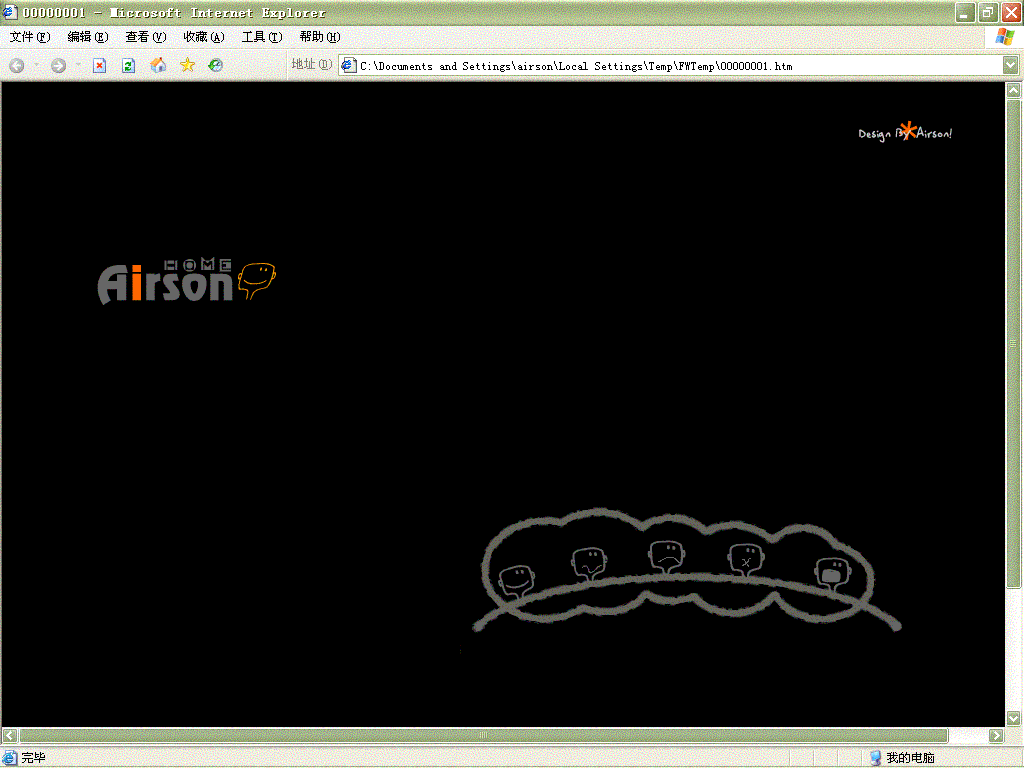Click the smiling face in the cloud

click(516, 579)
